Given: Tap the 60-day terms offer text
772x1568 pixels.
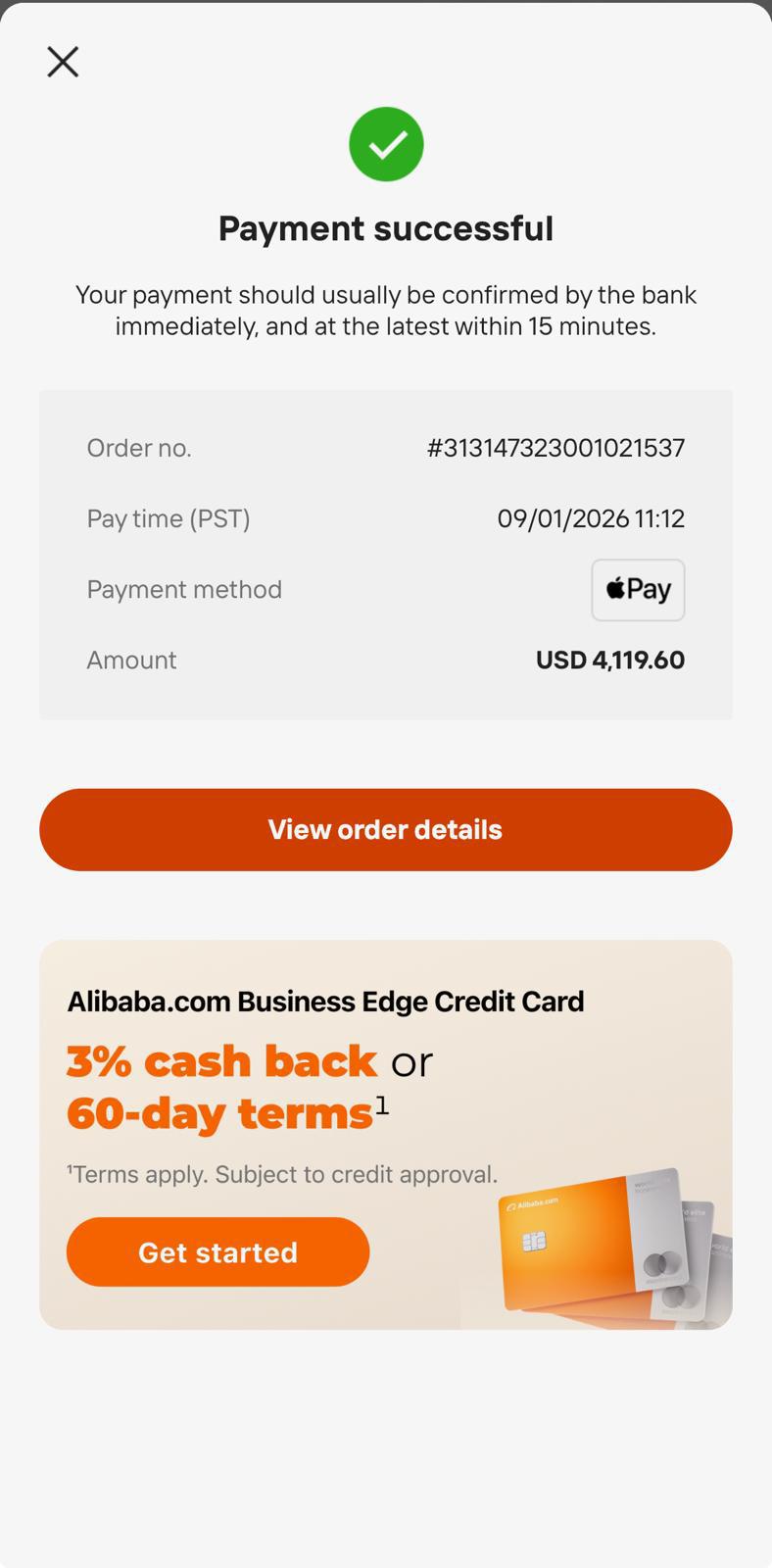Looking at the screenshot, I should point(219,1113).
